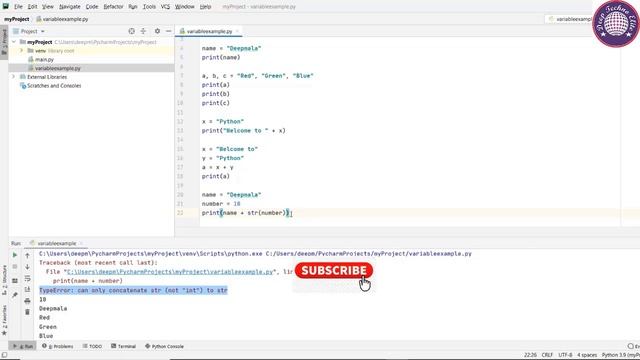Stop the running process in Run panel
Screen dimensions: 640x360
pos(15,267)
